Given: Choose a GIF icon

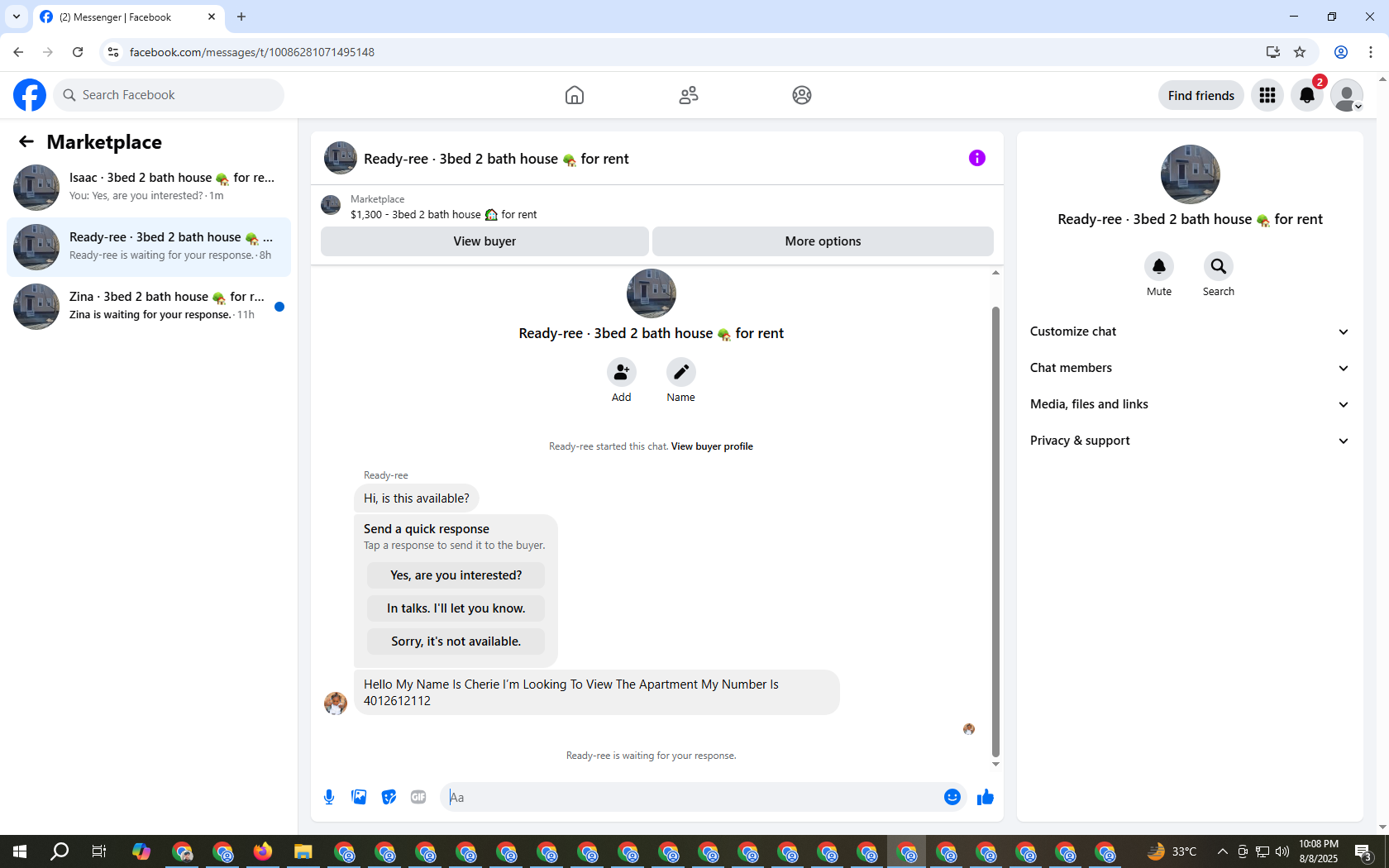Looking at the screenshot, I should point(418,797).
